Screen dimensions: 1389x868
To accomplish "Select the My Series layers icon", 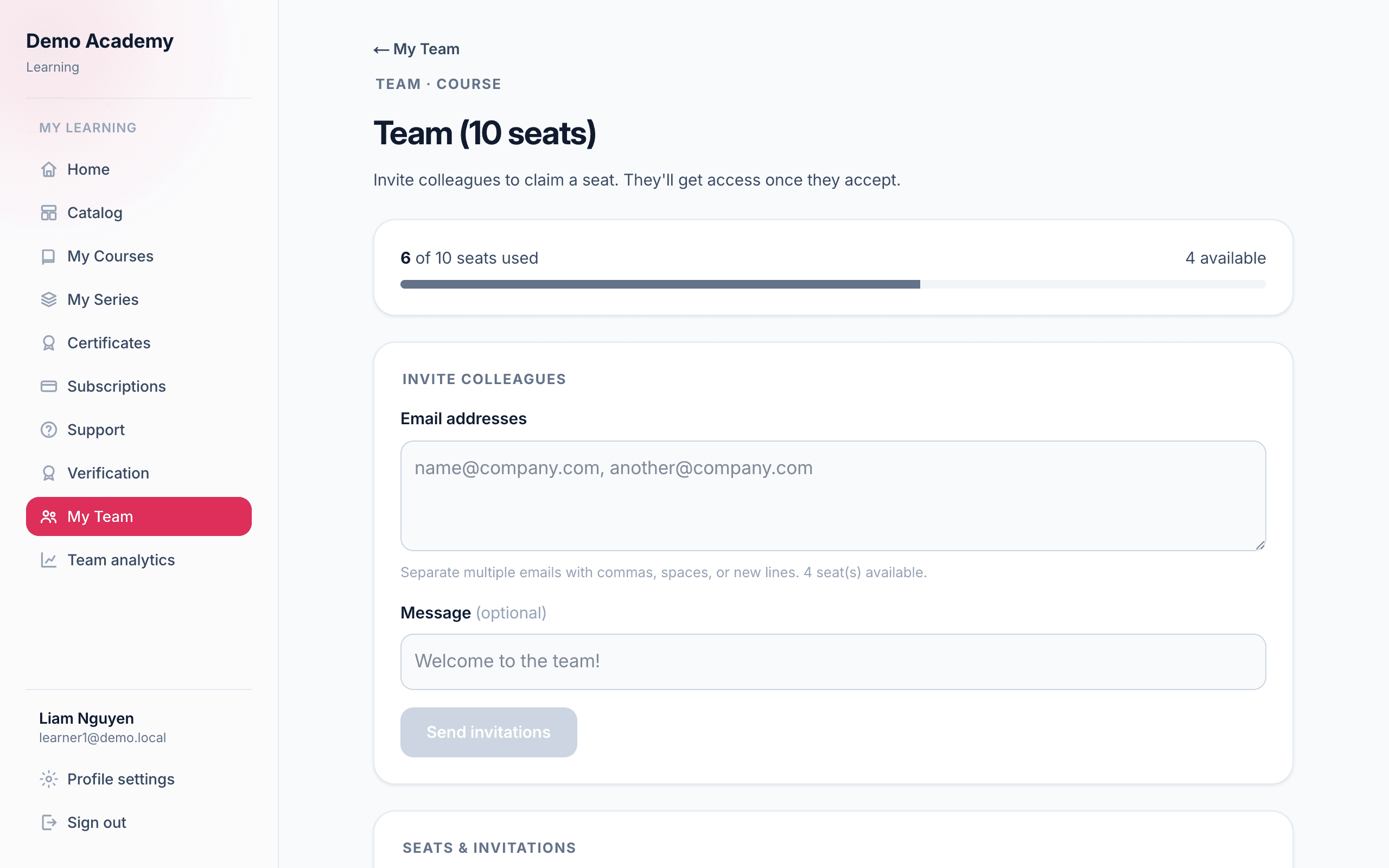I will [x=49, y=299].
